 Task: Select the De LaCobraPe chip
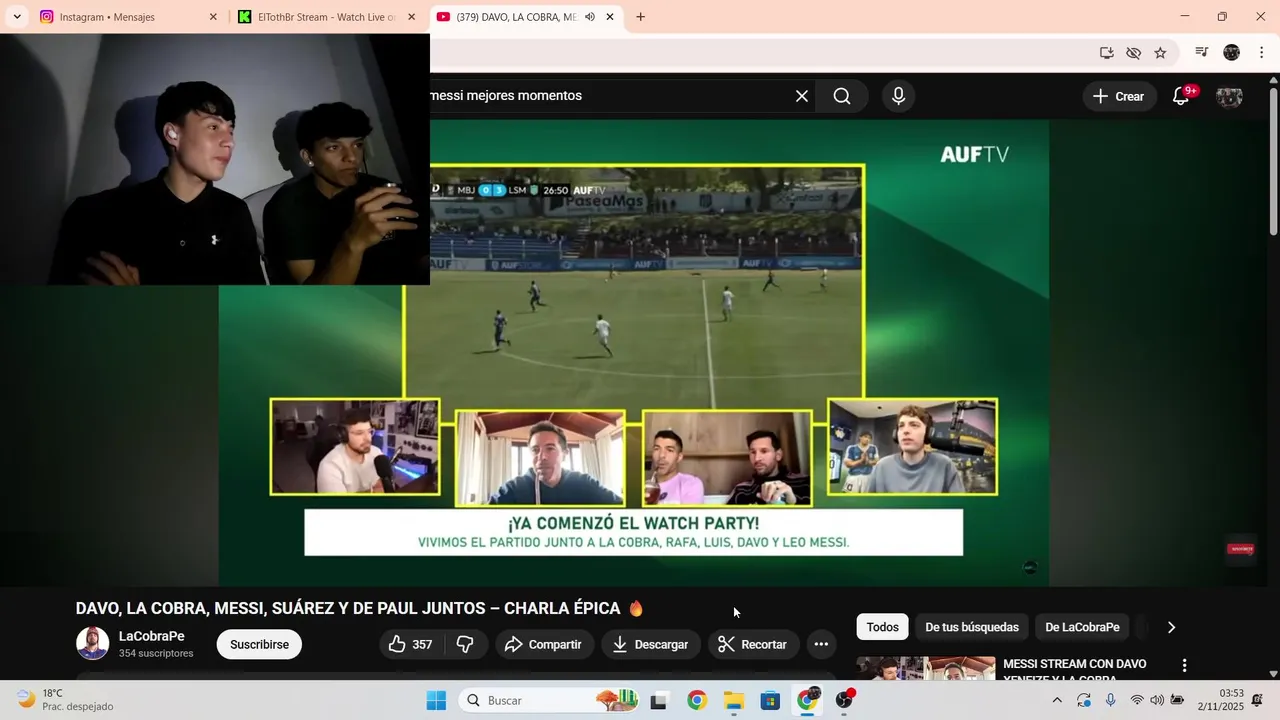[1082, 627]
